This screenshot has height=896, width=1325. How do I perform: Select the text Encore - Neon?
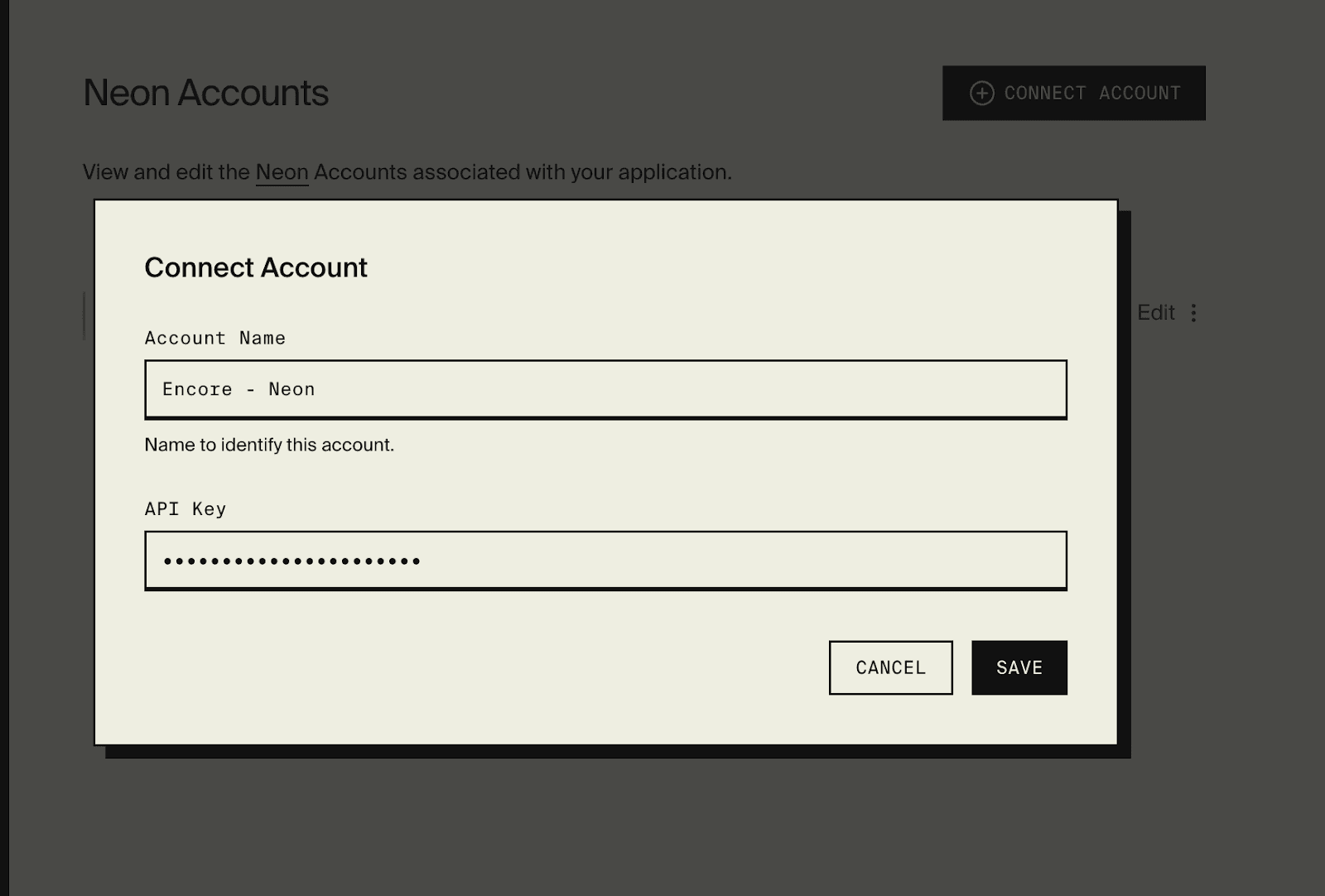point(238,389)
